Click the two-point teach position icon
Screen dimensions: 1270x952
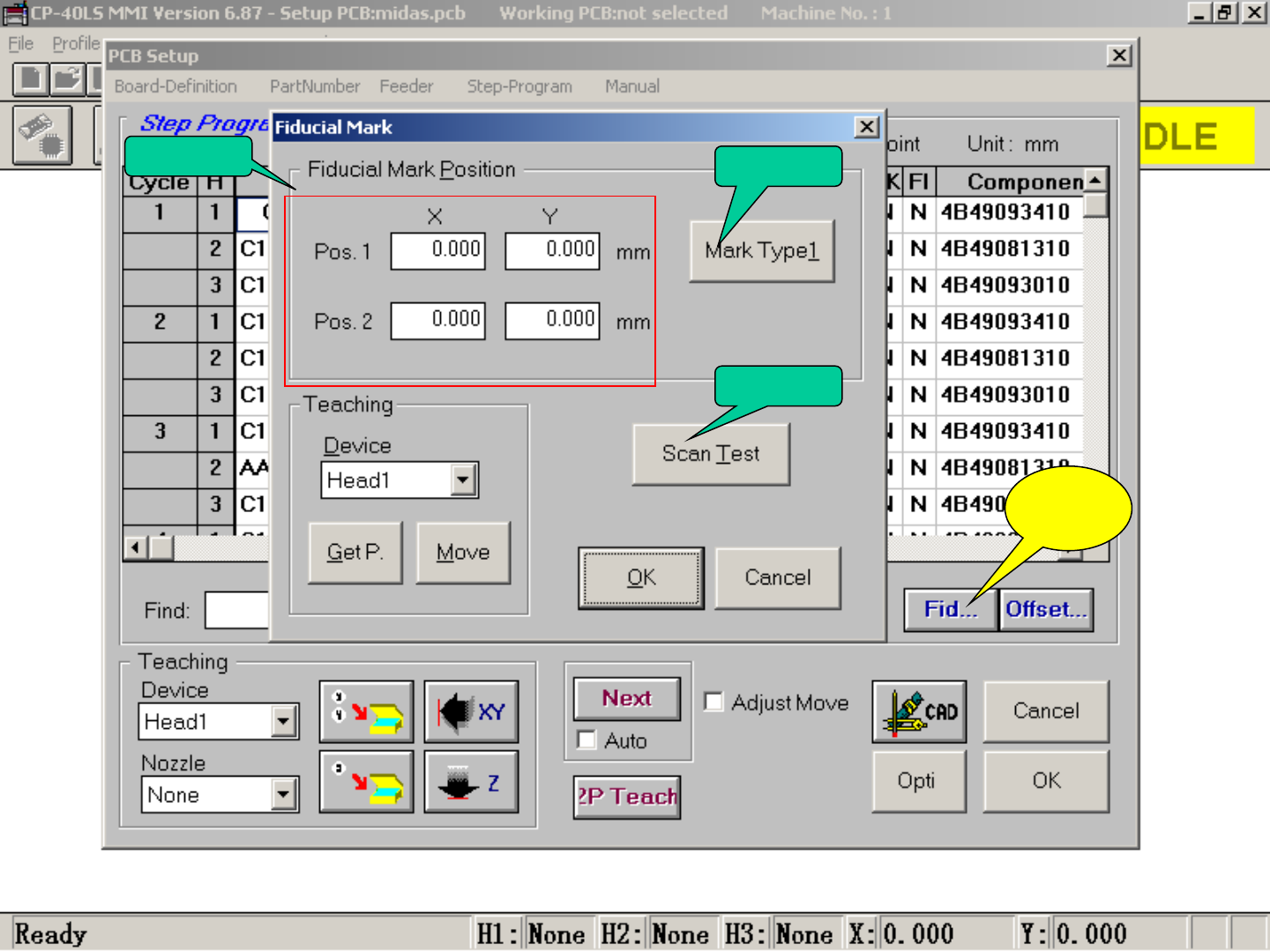(x=366, y=711)
